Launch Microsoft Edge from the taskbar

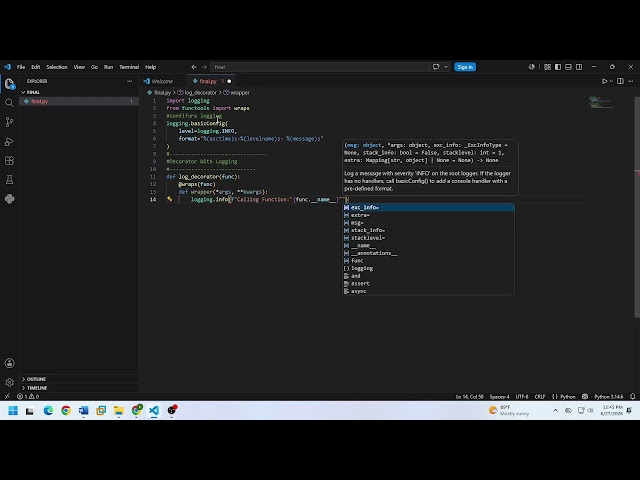click(x=48, y=410)
